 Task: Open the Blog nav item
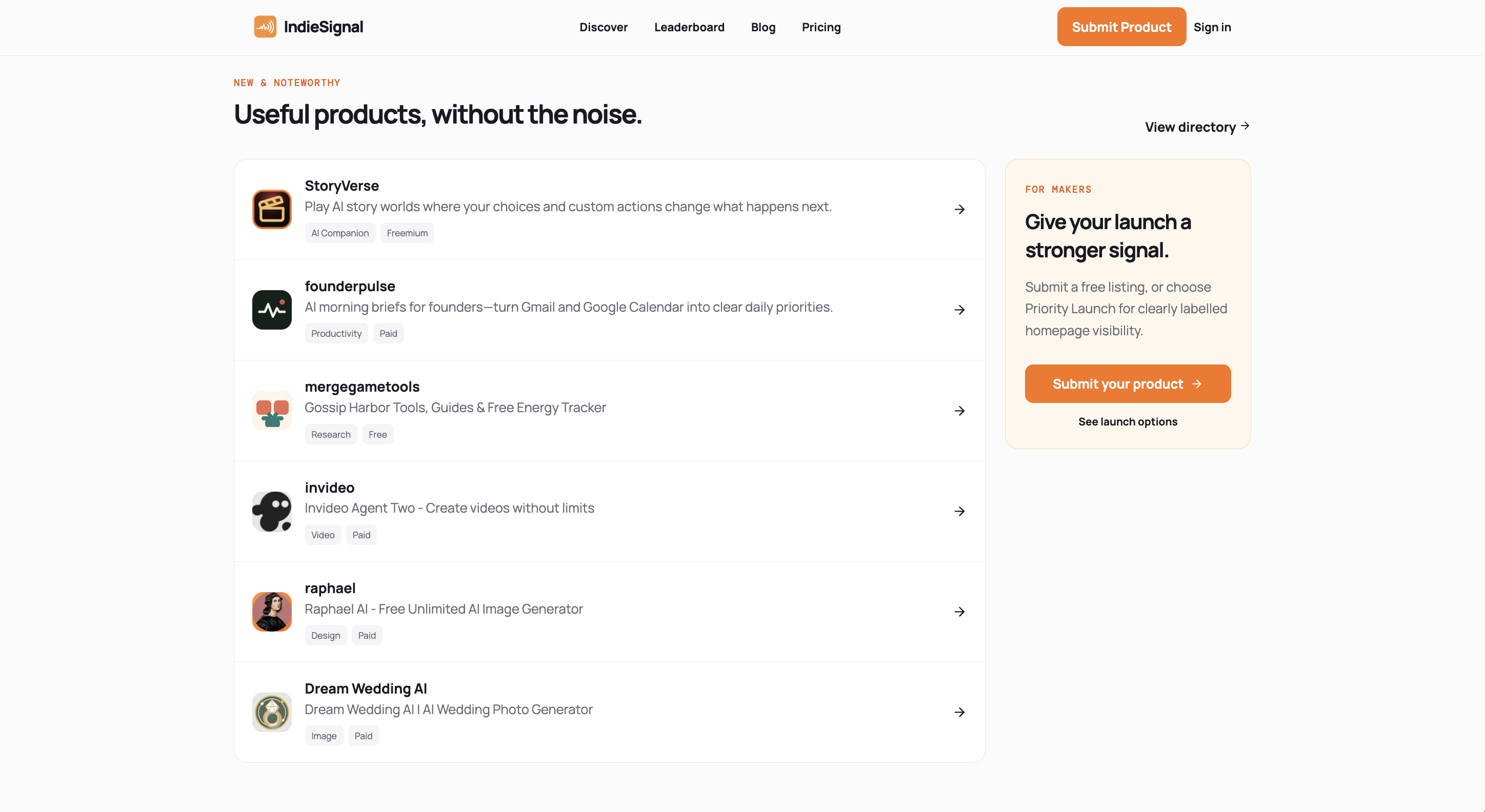(x=762, y=27)
